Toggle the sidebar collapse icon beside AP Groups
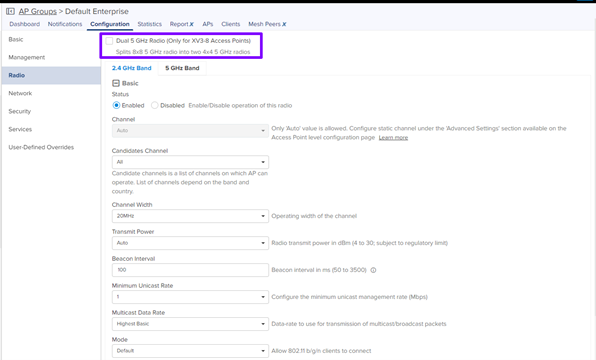Image resolution: width=596 pixels, height=360 pixels. point(10,11)
